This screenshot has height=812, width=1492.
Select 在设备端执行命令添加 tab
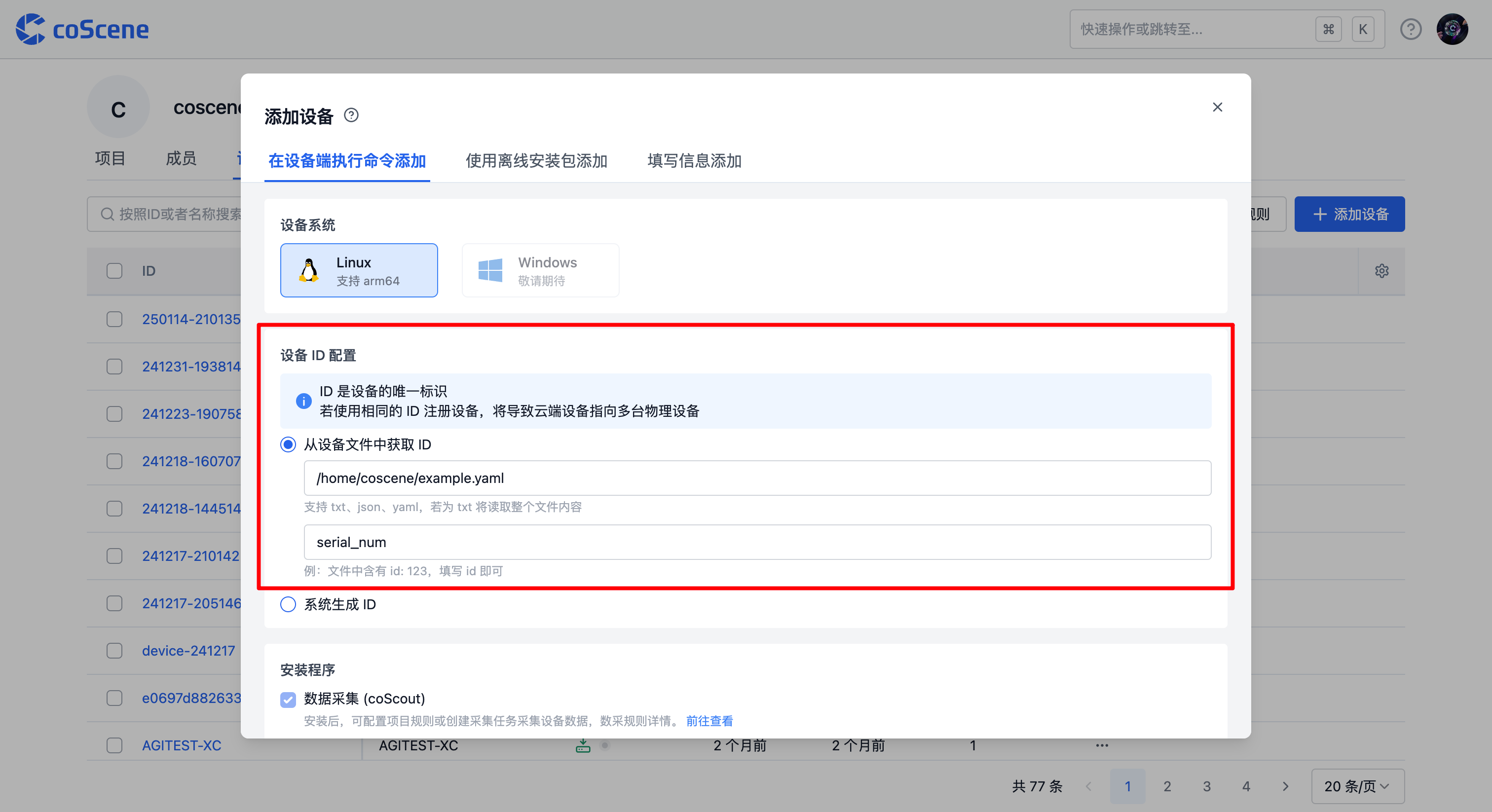(347, 160)
